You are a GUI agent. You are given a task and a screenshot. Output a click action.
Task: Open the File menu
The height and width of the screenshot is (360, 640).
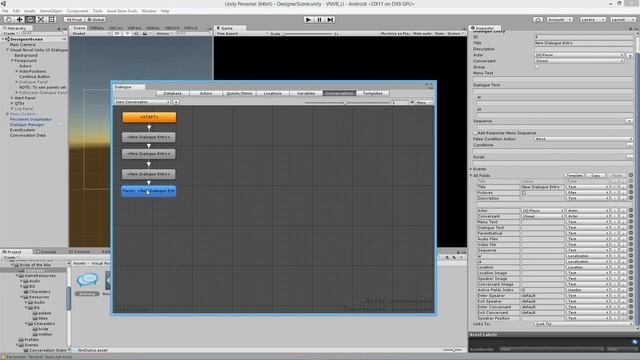[5, 11]
